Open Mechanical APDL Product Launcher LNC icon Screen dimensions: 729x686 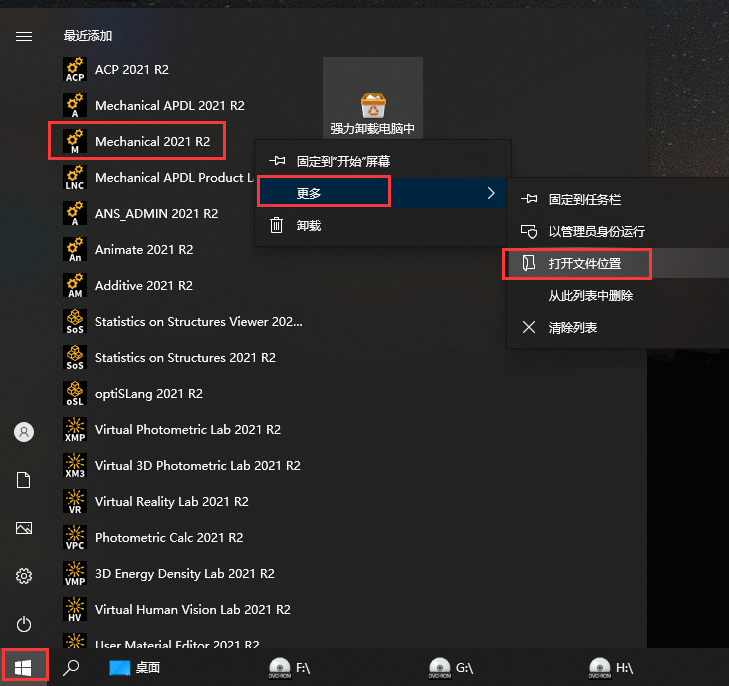[75, 178]
